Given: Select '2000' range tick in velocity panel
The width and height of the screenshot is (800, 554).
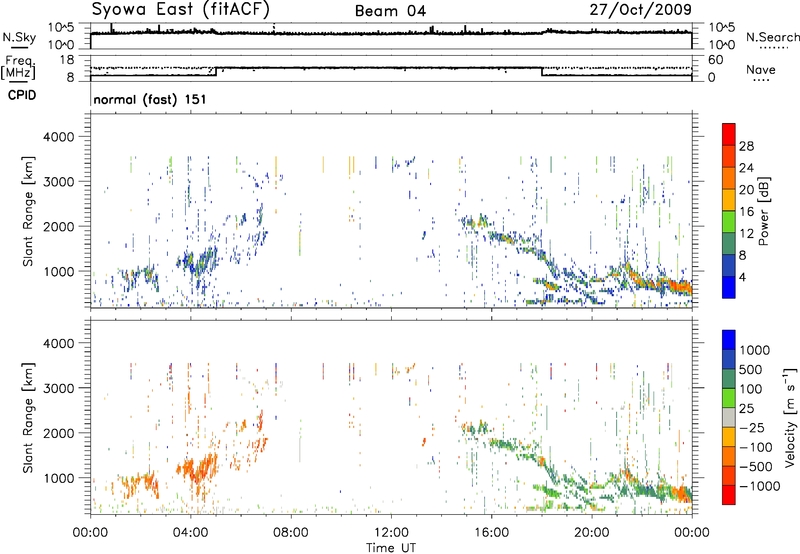Looking at the screenshot, I should point(59,433).
